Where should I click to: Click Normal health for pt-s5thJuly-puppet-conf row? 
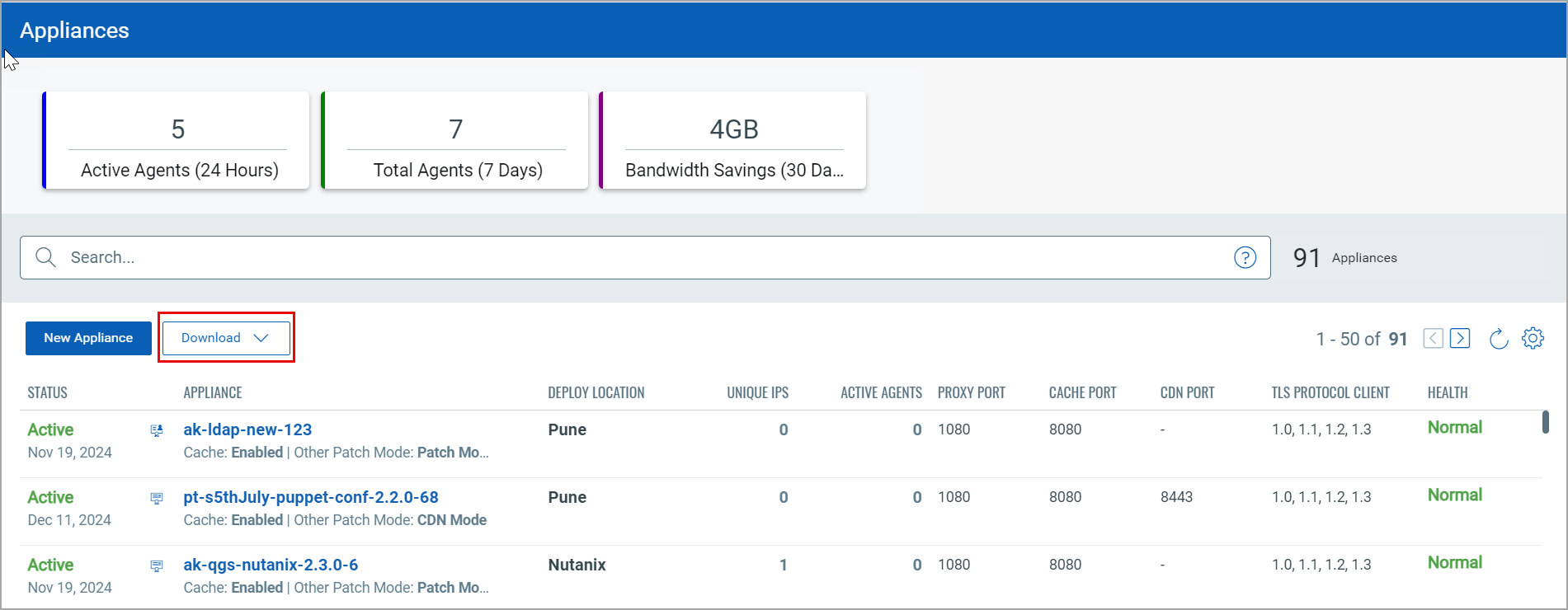point(1455,495)
